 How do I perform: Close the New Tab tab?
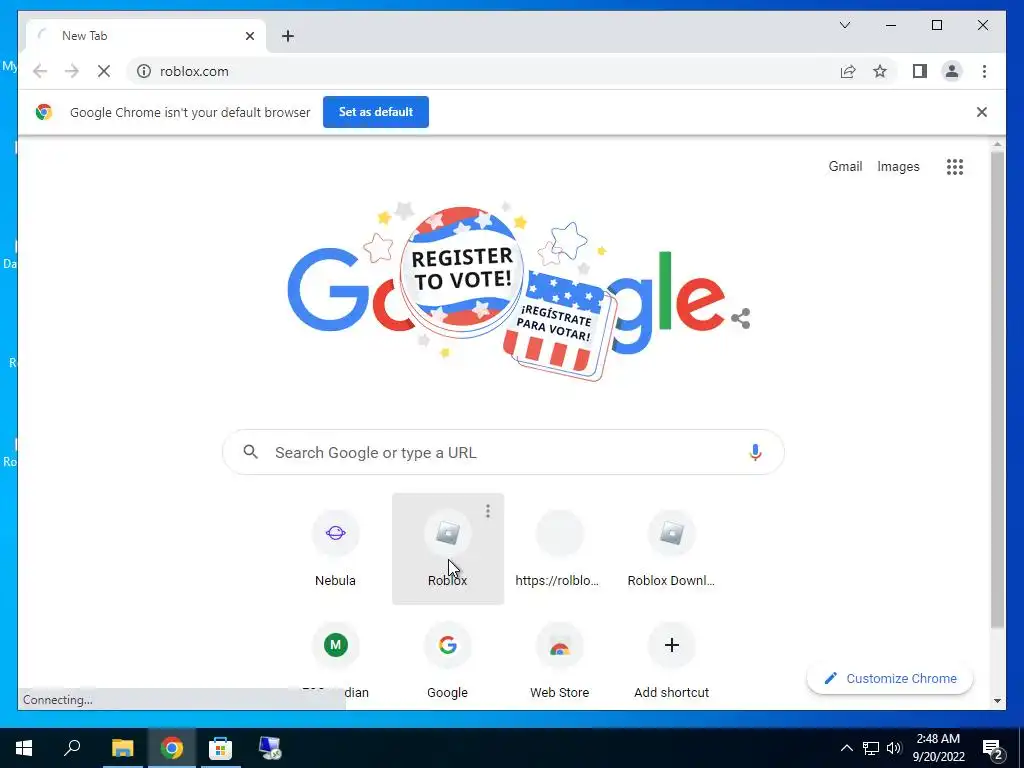pyautogui.click(x=249, y=36)
